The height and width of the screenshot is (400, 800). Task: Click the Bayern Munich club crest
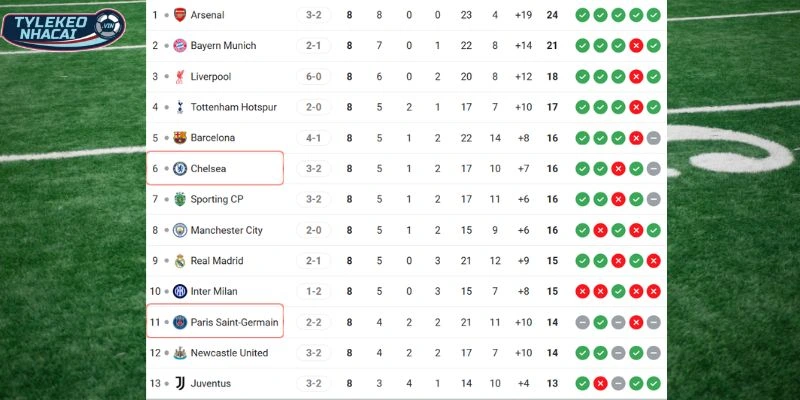point(180,46)
